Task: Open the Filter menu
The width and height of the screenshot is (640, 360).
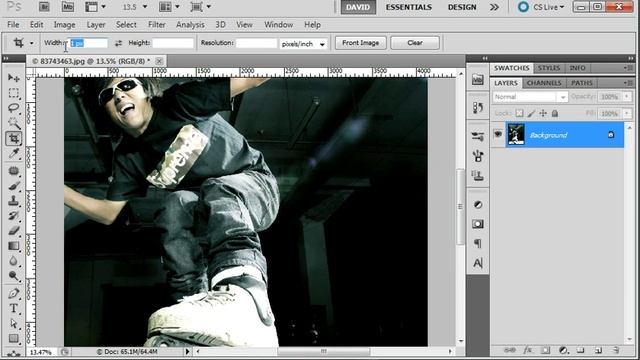Action: (157, 25)
